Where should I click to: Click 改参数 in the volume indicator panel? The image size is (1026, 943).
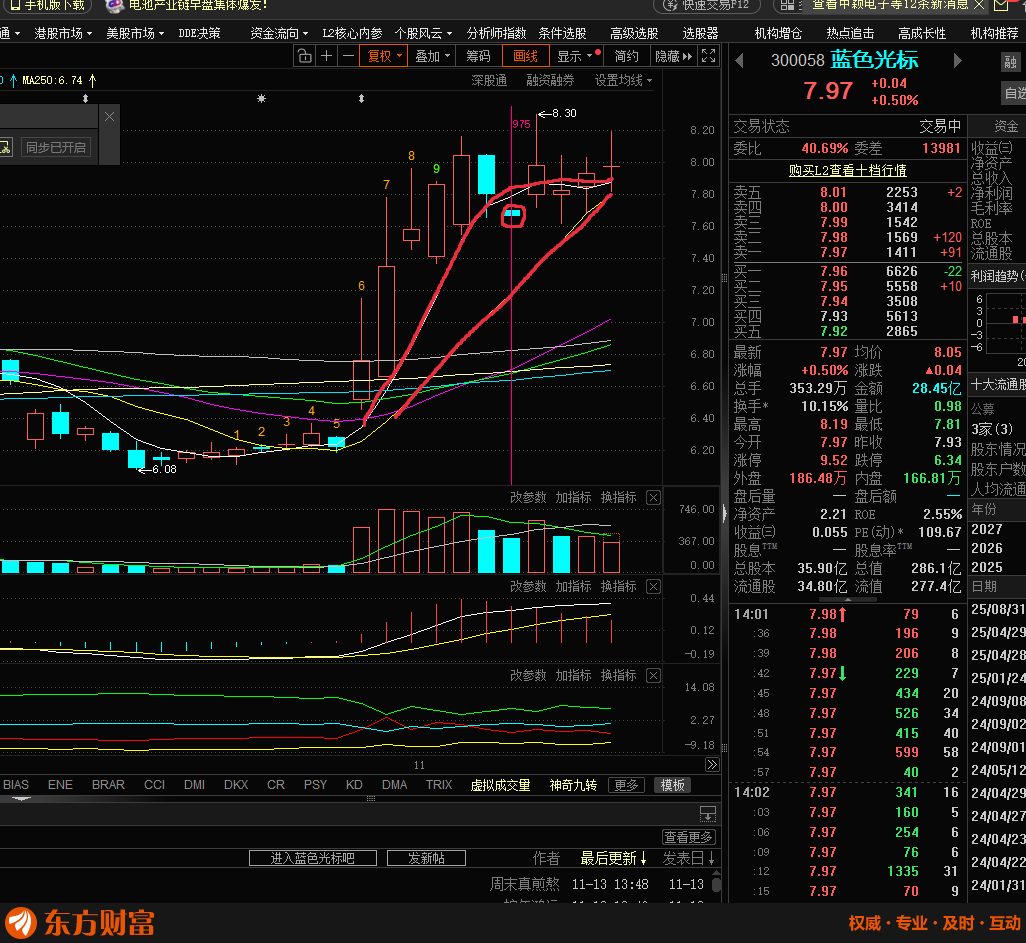[528, 497]
